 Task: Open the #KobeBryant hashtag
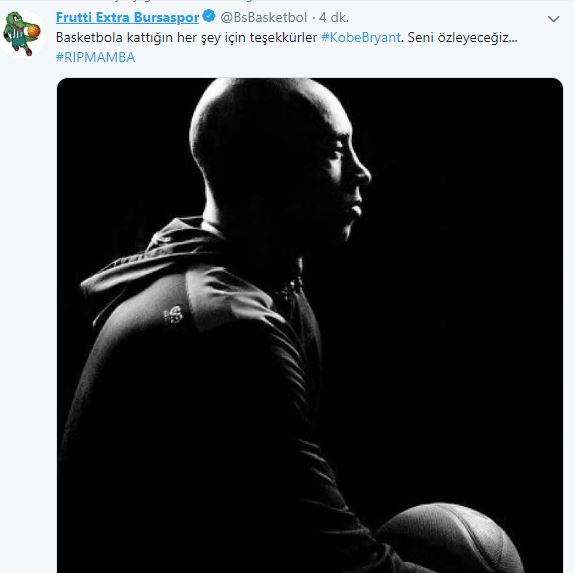click(361, 37)
